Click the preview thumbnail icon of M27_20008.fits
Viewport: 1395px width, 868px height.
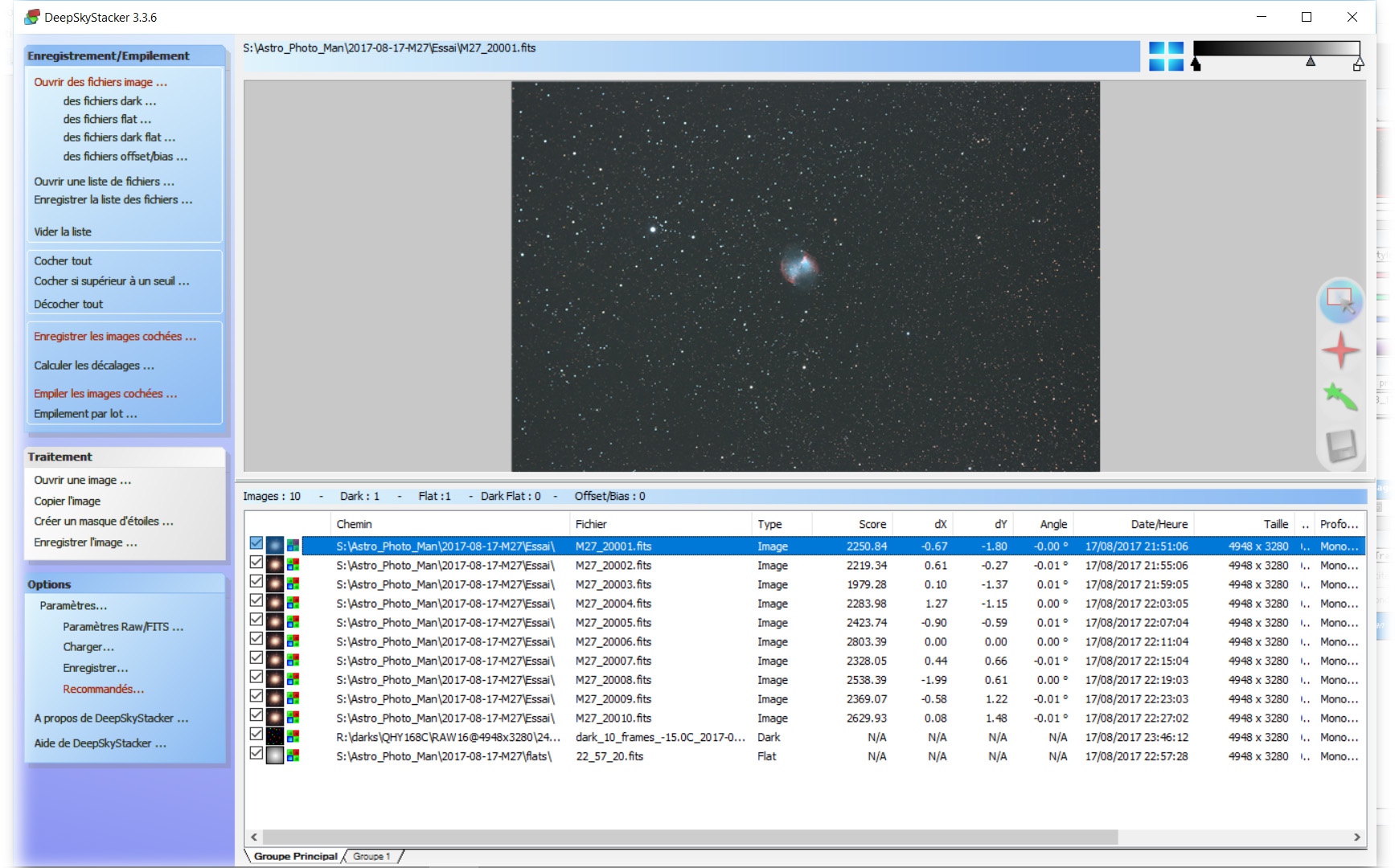tap(275, 680)
